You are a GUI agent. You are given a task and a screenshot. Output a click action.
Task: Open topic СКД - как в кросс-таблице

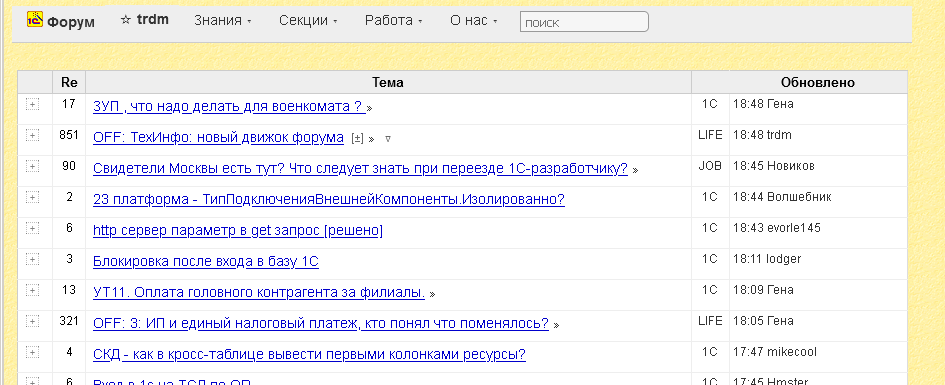coord(309,354)
